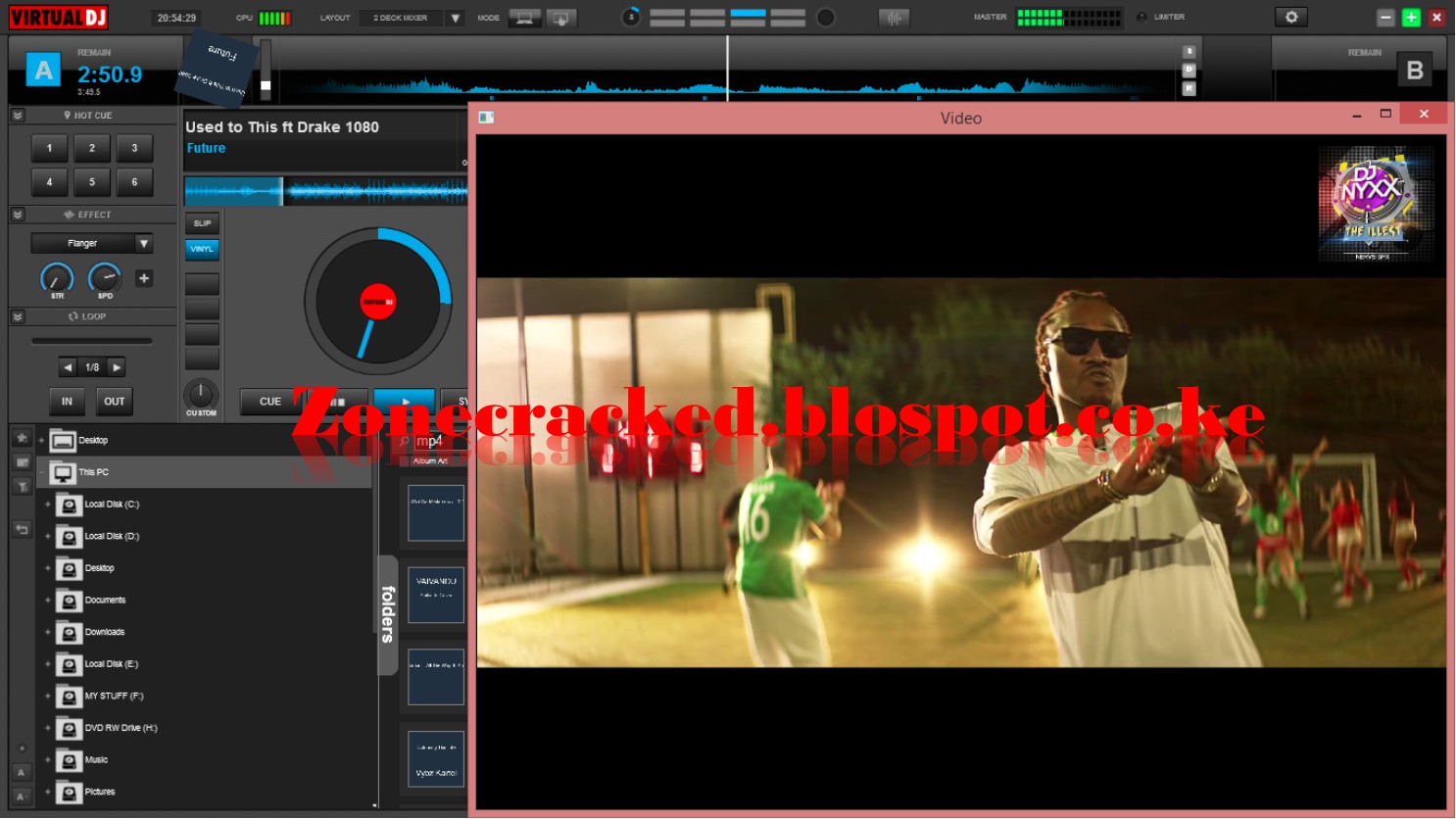This screenshot has height=819, width=1456.
Task: Click hot cue pad 3
Action: tap(134, 148)
